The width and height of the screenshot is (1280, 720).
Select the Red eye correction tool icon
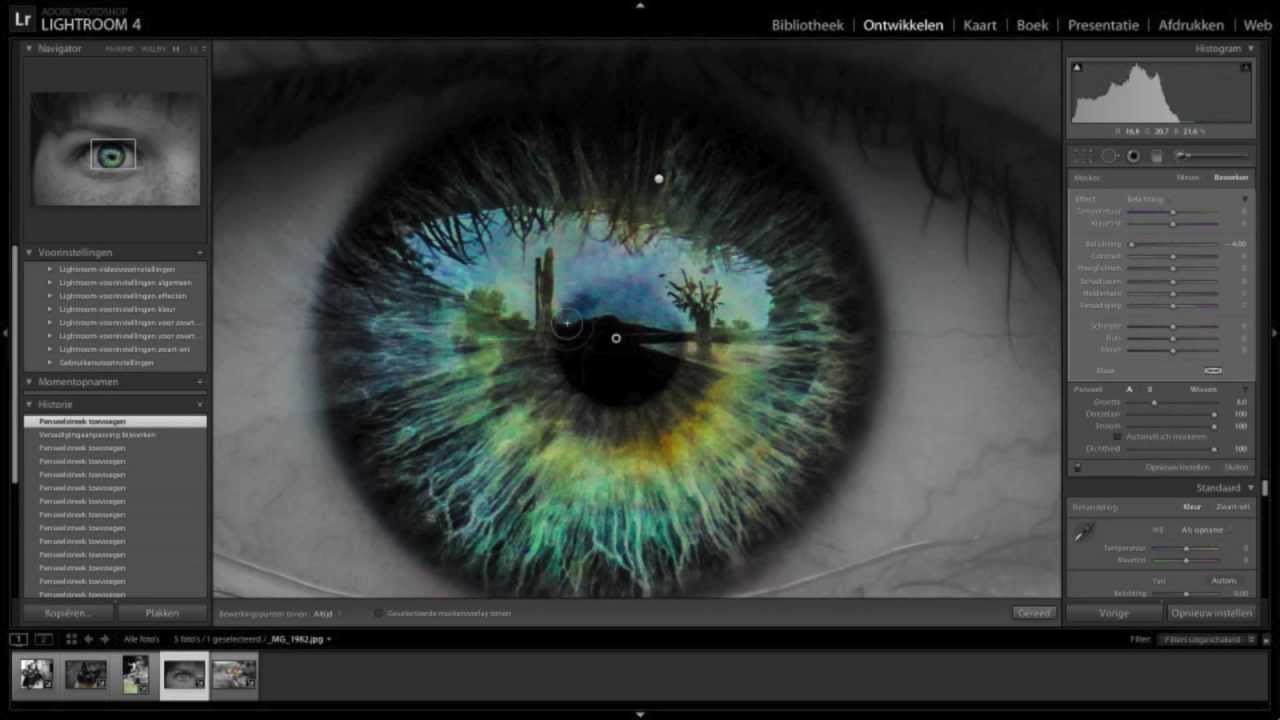[1133, 156]
